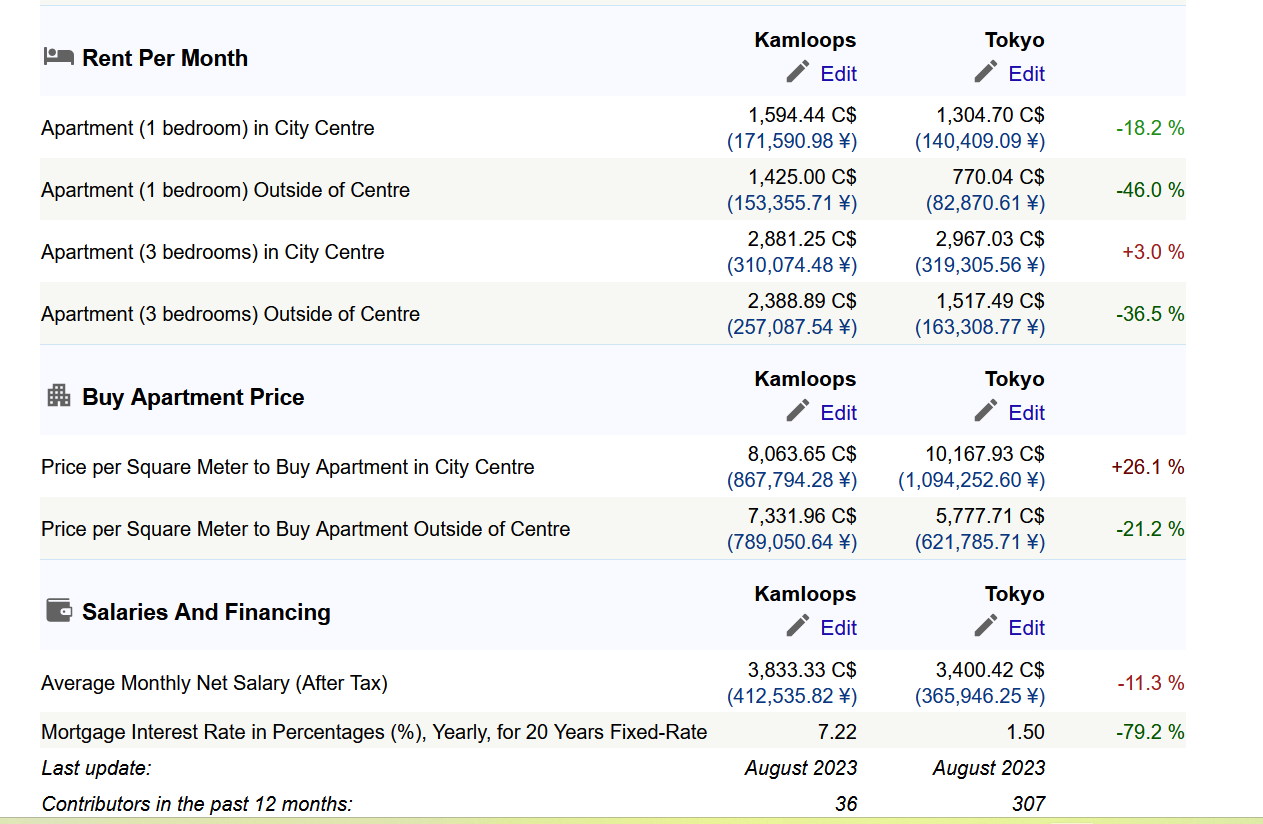The height and width of the screenshot is (824, 1263).
Task: Click Tokyo value 1,304.70 C$
Action: click(x=990, y=115)
